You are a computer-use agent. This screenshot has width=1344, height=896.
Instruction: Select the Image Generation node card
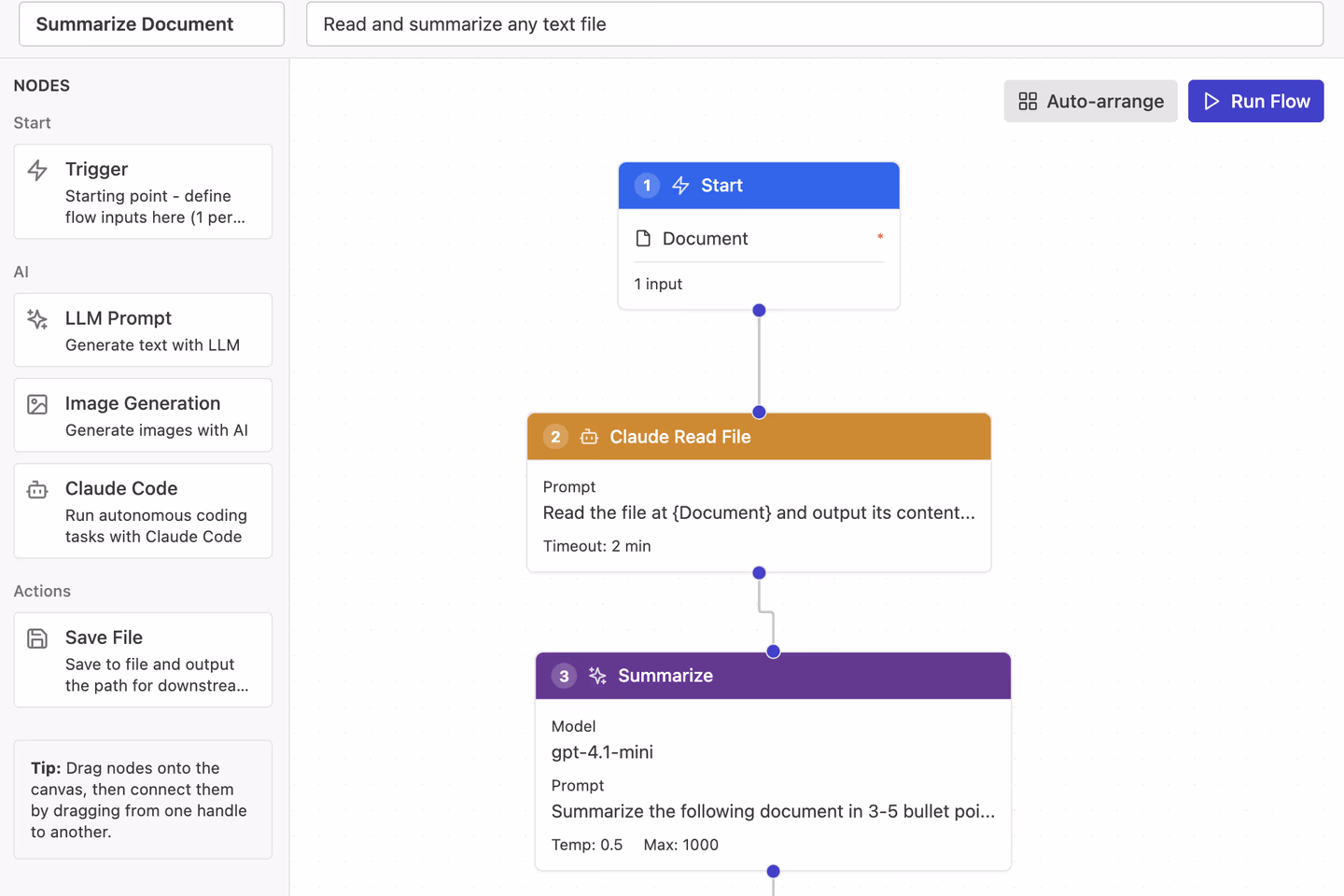click(x=143, y=415)
